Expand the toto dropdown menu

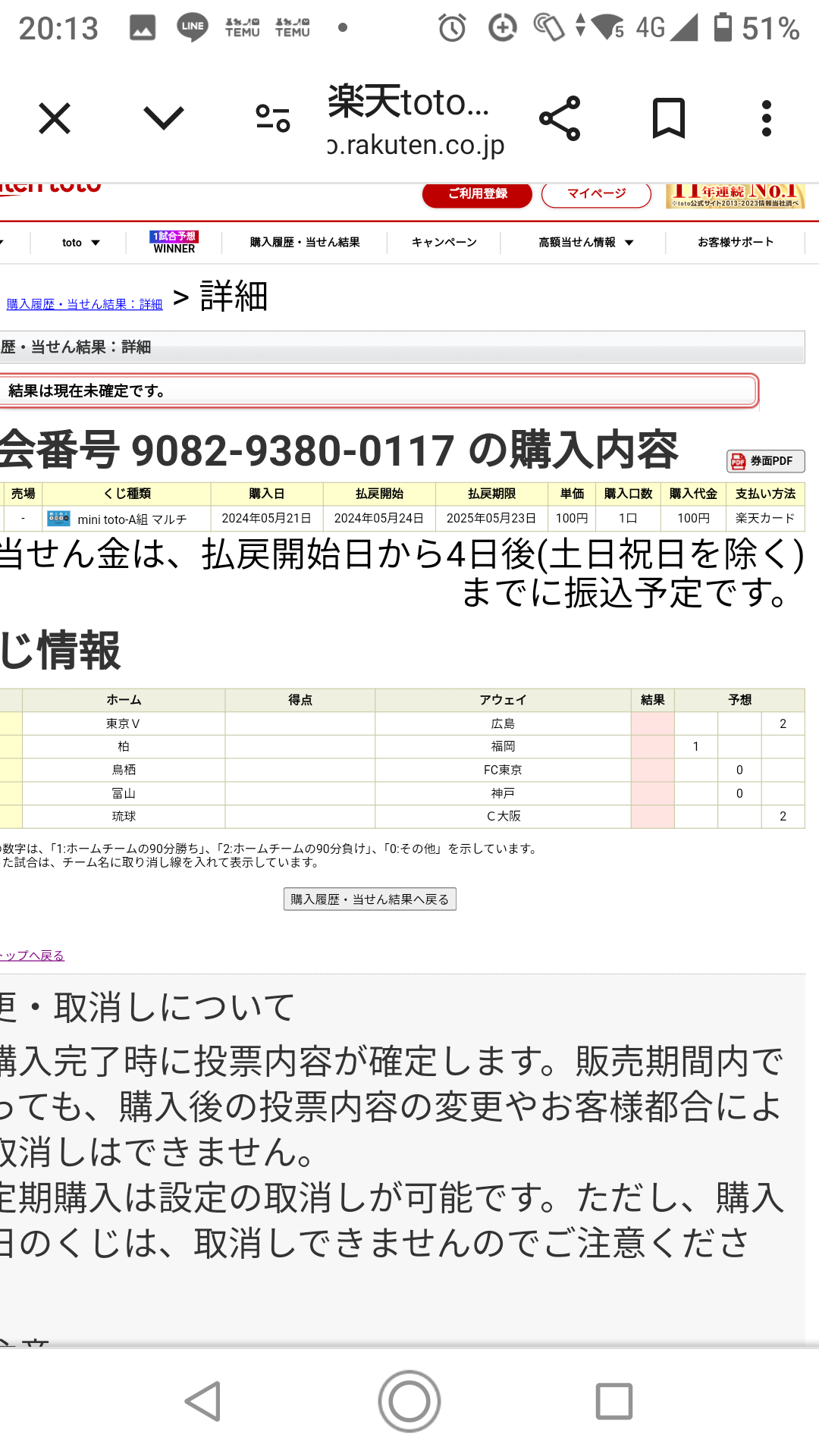click(x=80, y=243)
